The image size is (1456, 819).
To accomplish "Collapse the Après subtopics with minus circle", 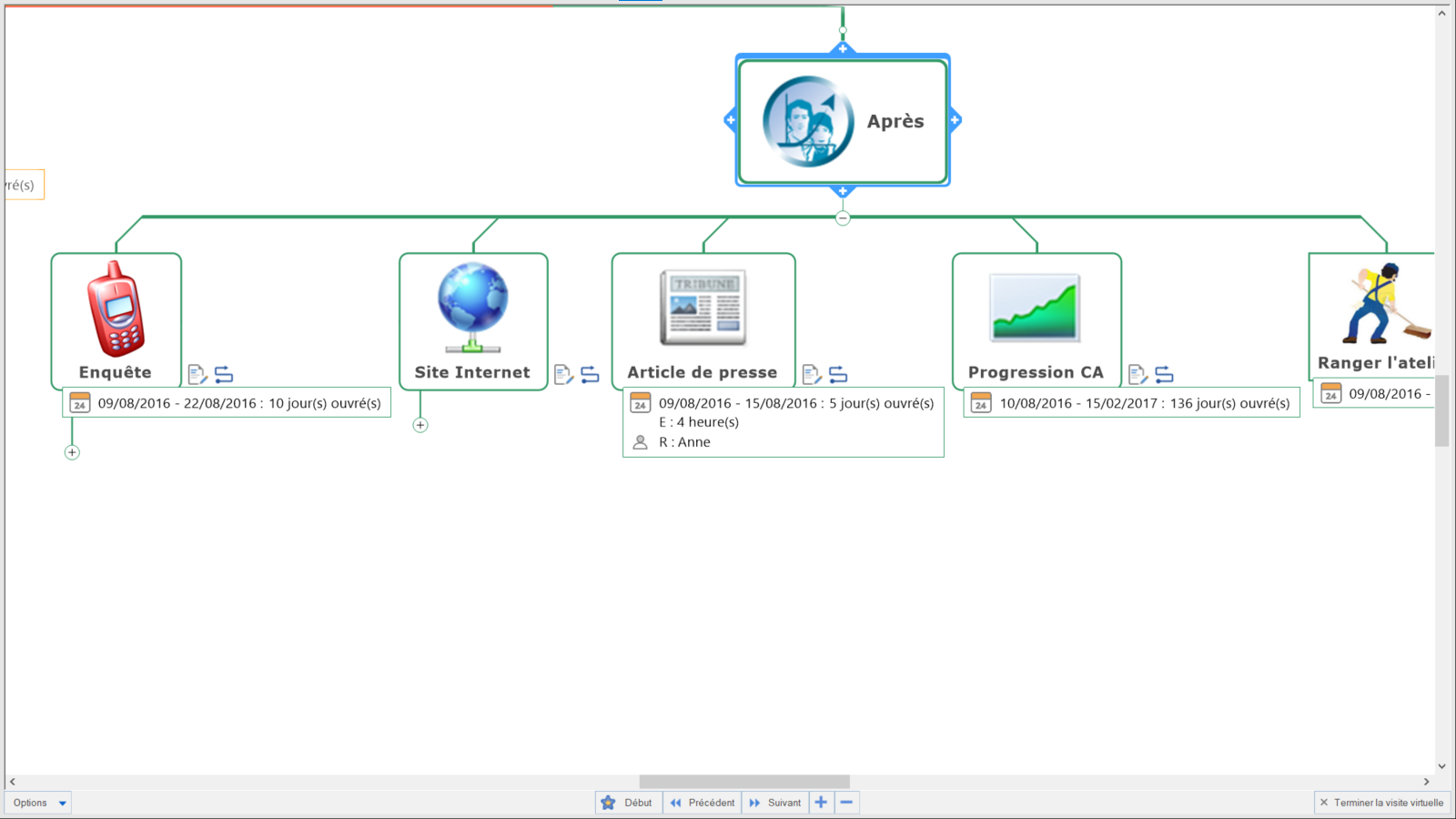I will tap(843, 217).
